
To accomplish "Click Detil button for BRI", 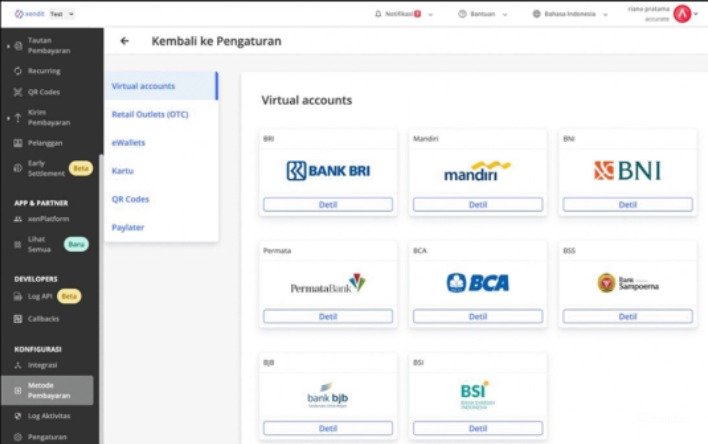I will 328,205.
